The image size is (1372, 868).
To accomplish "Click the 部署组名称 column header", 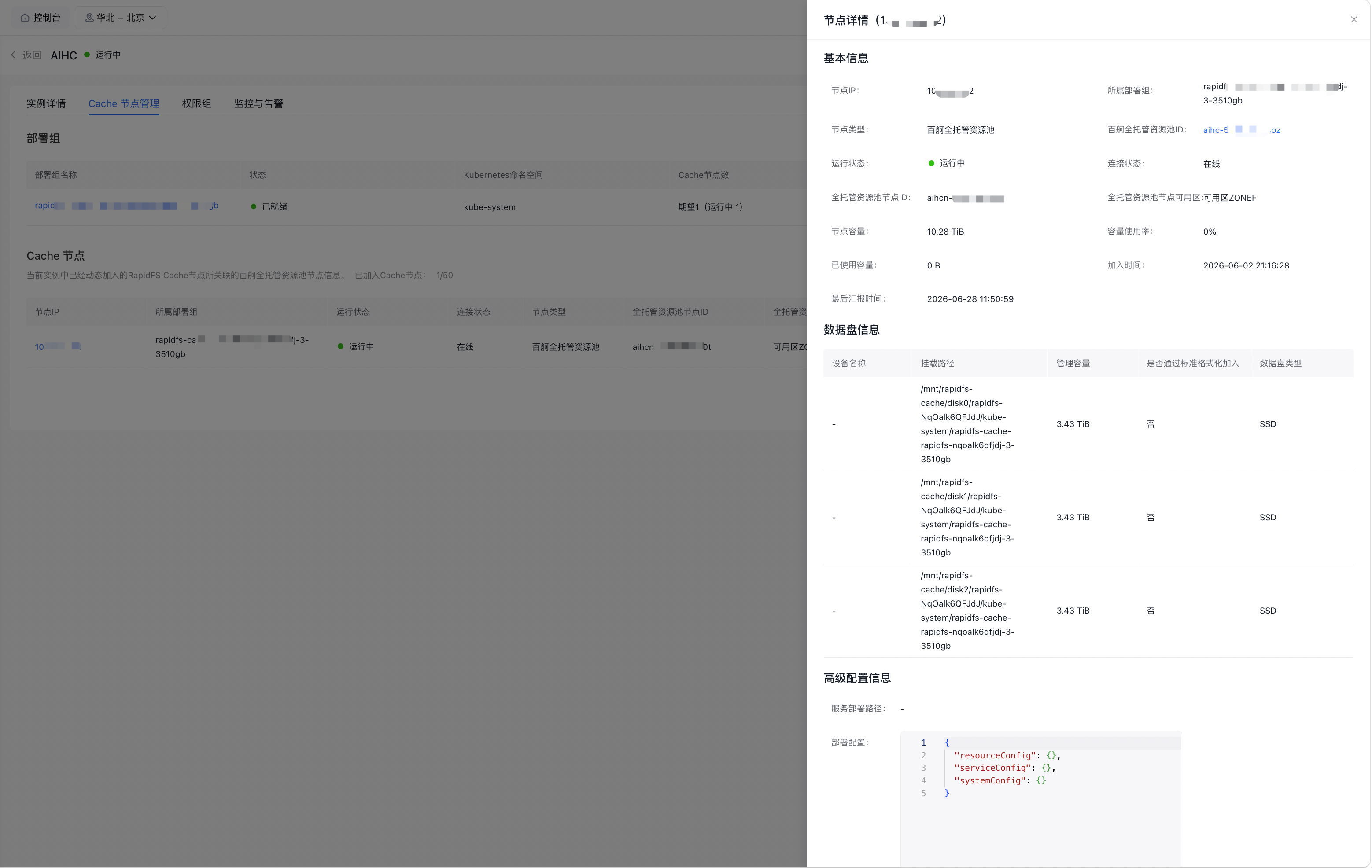I will coord(56,175).
